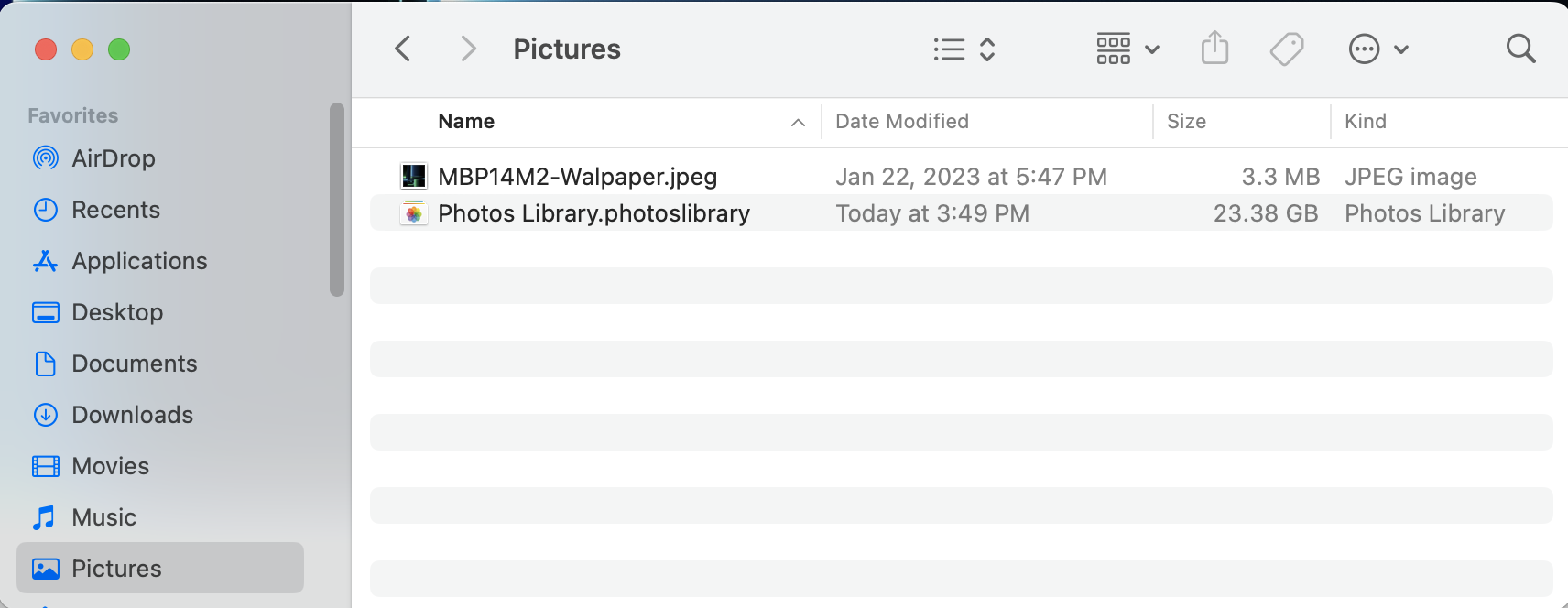Open the list view switcher dropdown
1568x608 pixels.
pyautogui.click(x=964, y=49)
